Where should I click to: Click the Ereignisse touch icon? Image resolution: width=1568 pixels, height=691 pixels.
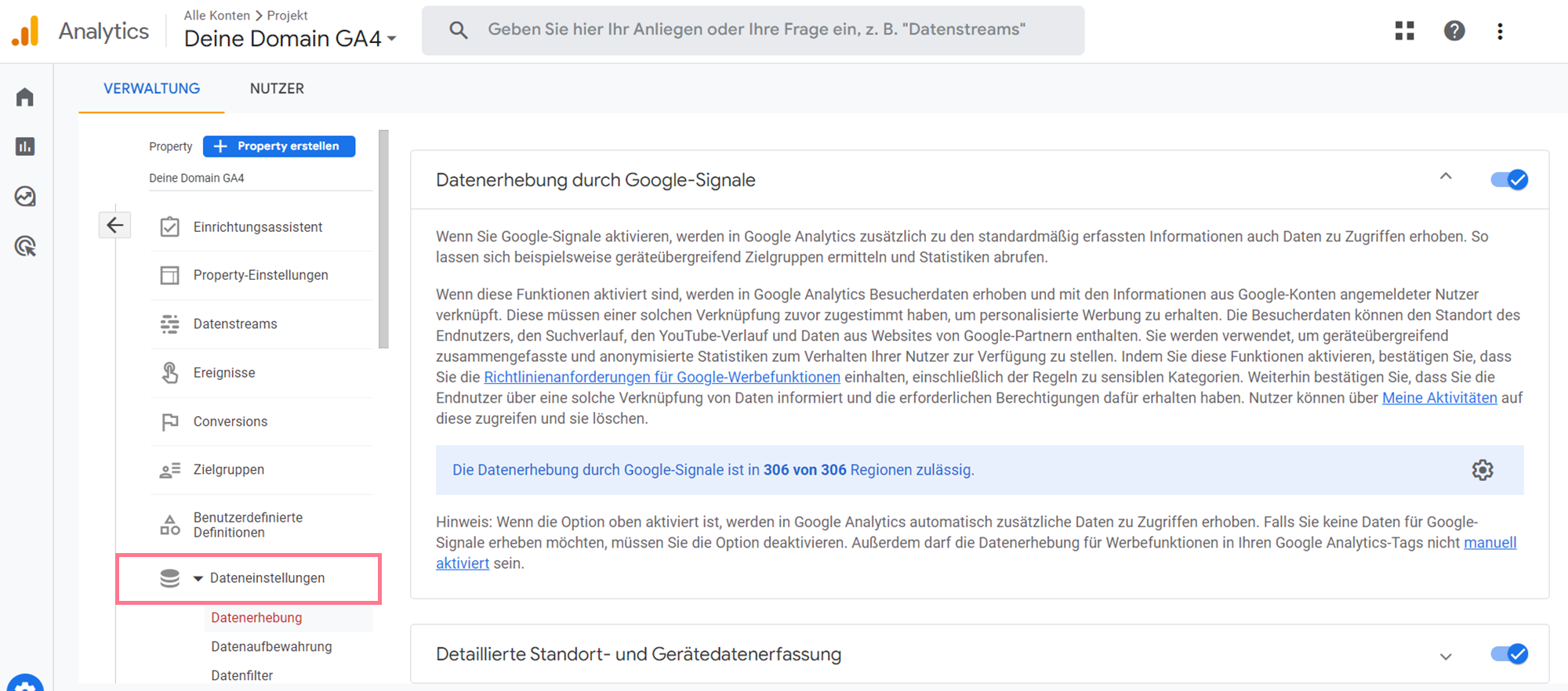[170, 373]
